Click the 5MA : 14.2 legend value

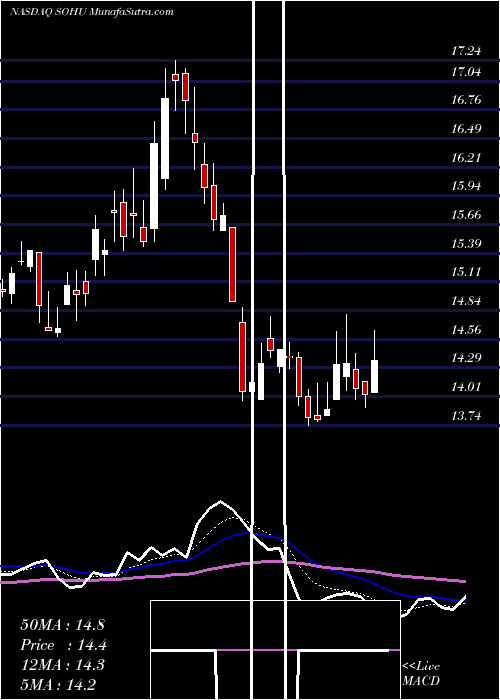[58, 684]
